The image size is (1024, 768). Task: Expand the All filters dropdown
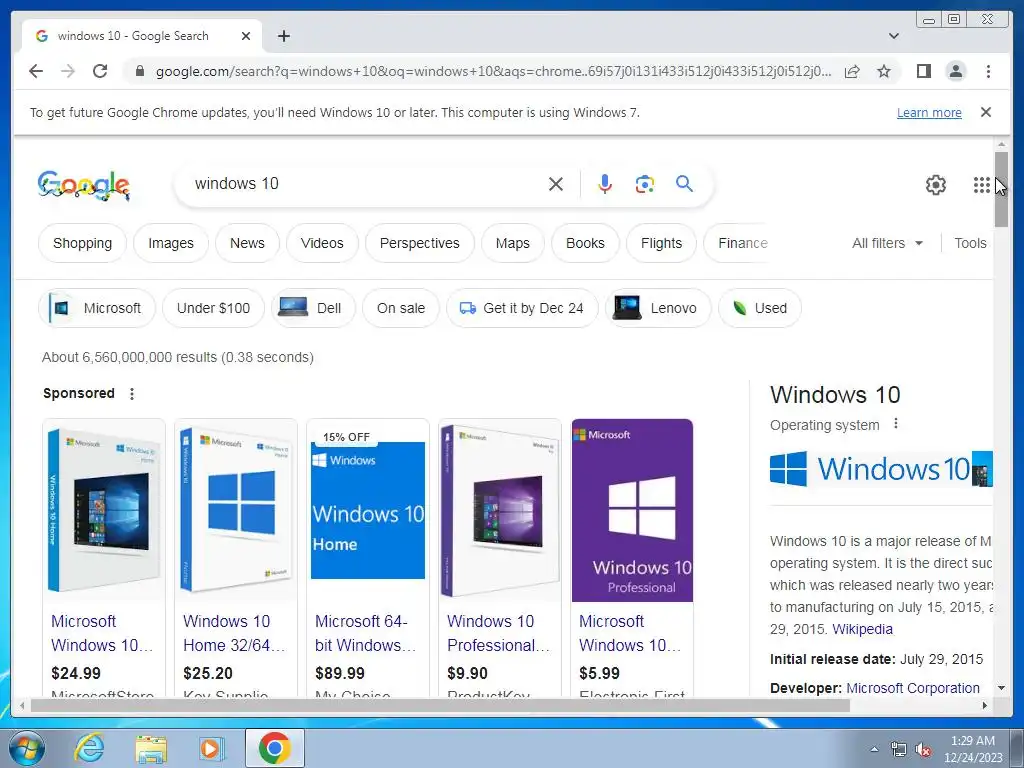887,243
